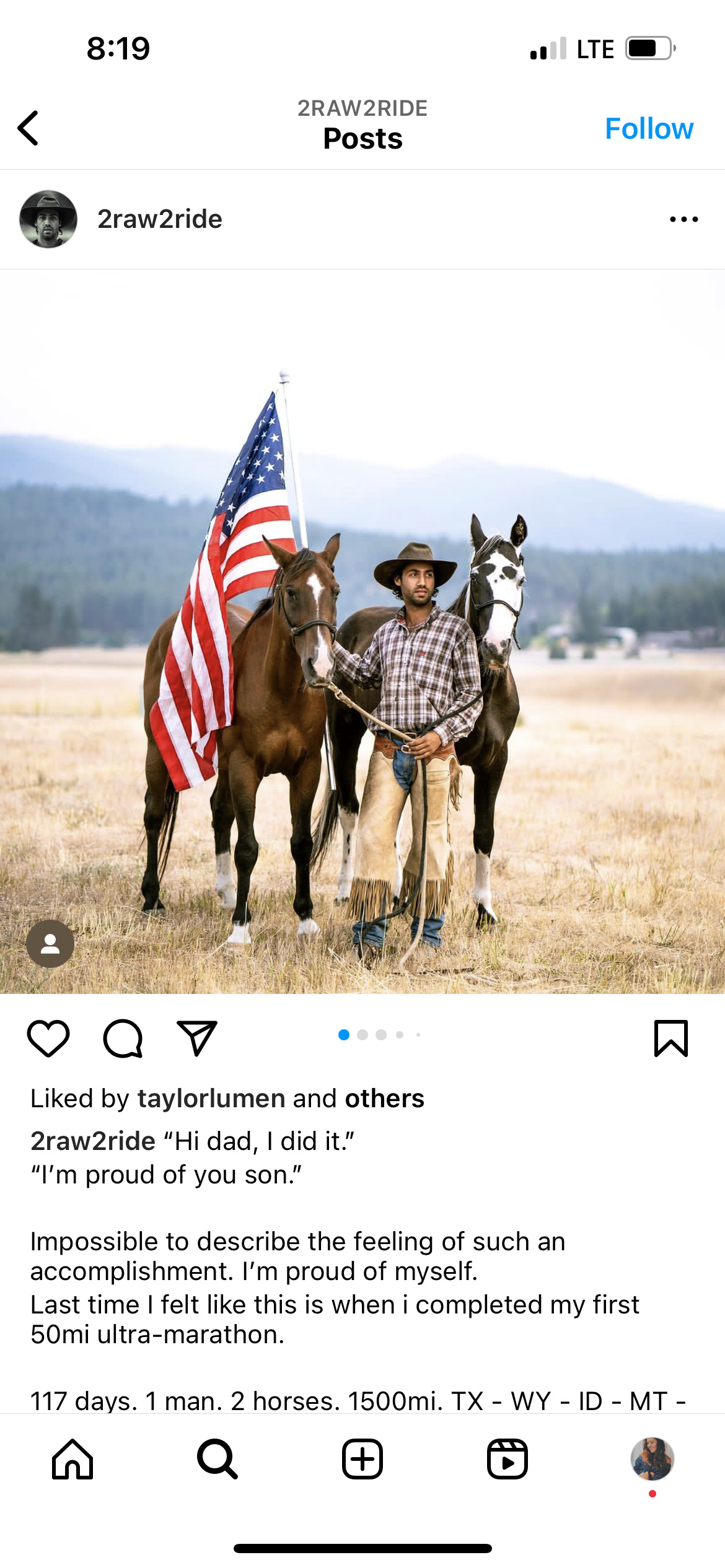Go to the Home tab
The height and width of the screenshot is (1568, 725).
(x=72, y=1459)
